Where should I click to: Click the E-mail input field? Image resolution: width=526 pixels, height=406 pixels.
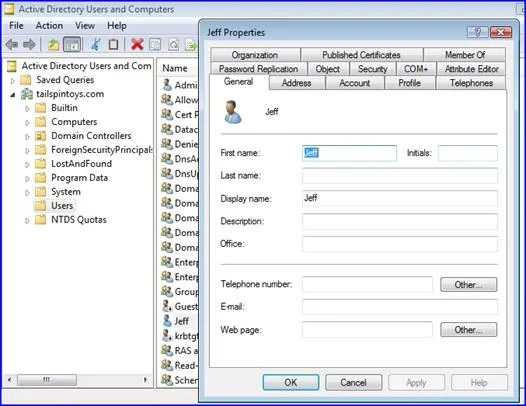[x=400, y=307]
